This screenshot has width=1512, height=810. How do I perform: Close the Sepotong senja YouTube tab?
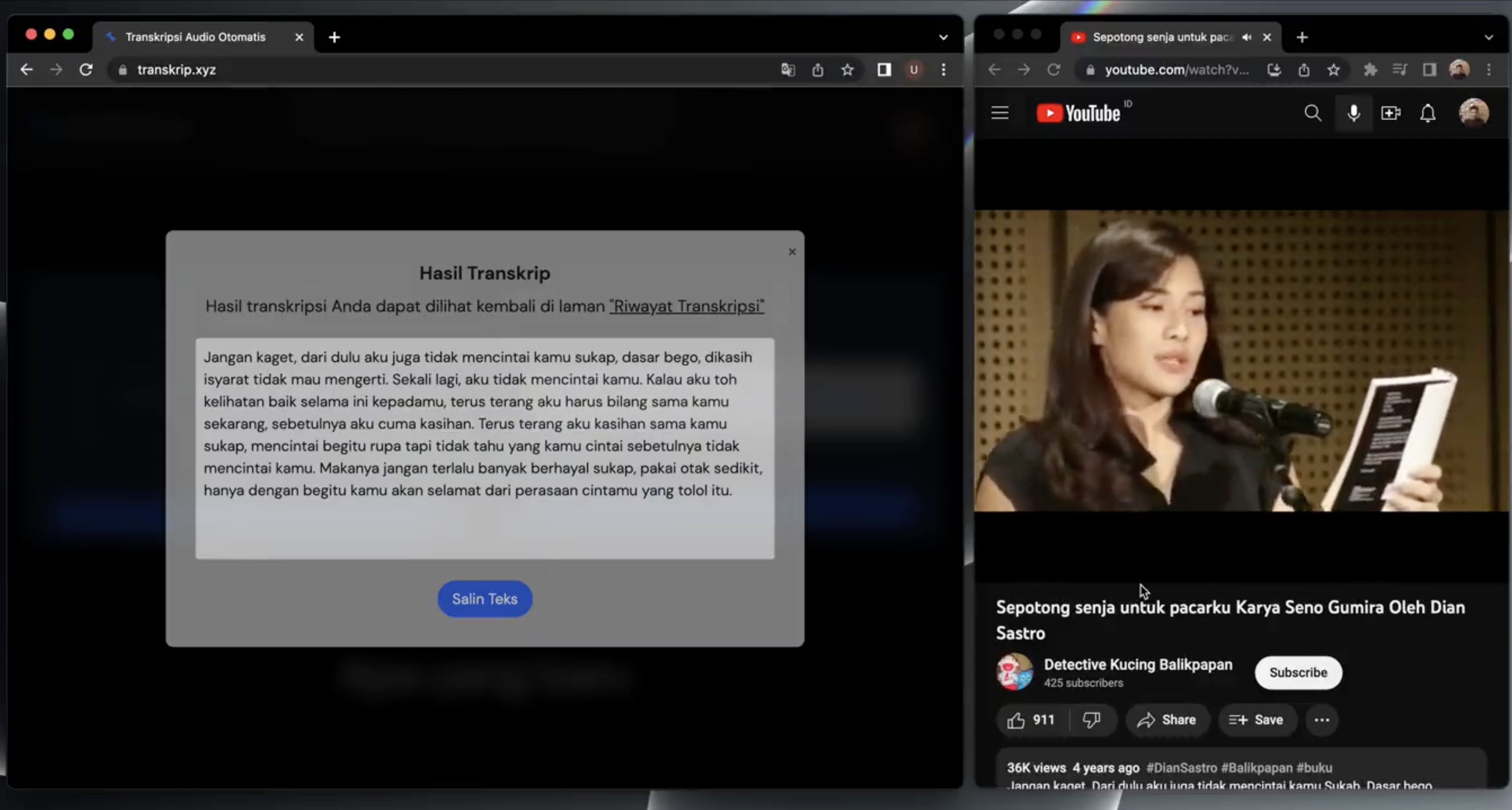pyautogui.click(x=1267, y=37)
